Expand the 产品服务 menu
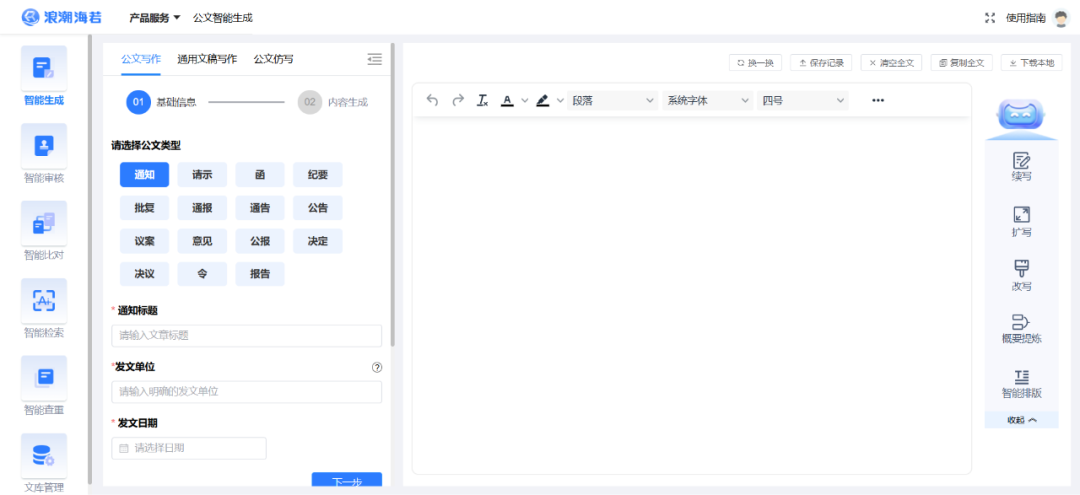Screen dimensions: 1080x495 click(x=155, y=18)
